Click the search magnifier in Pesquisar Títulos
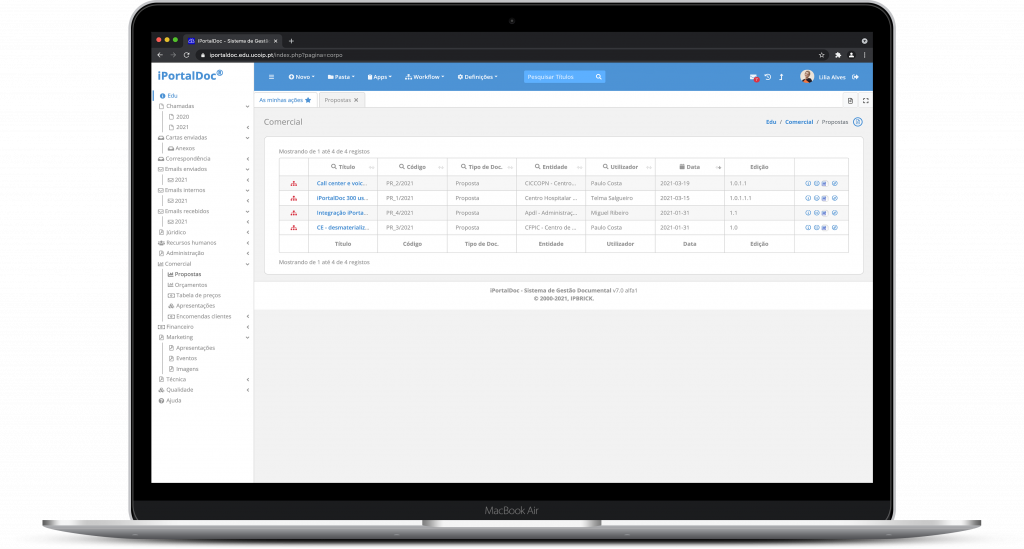The width and height of the screenshot is (1024, 549). pos(598,77)
